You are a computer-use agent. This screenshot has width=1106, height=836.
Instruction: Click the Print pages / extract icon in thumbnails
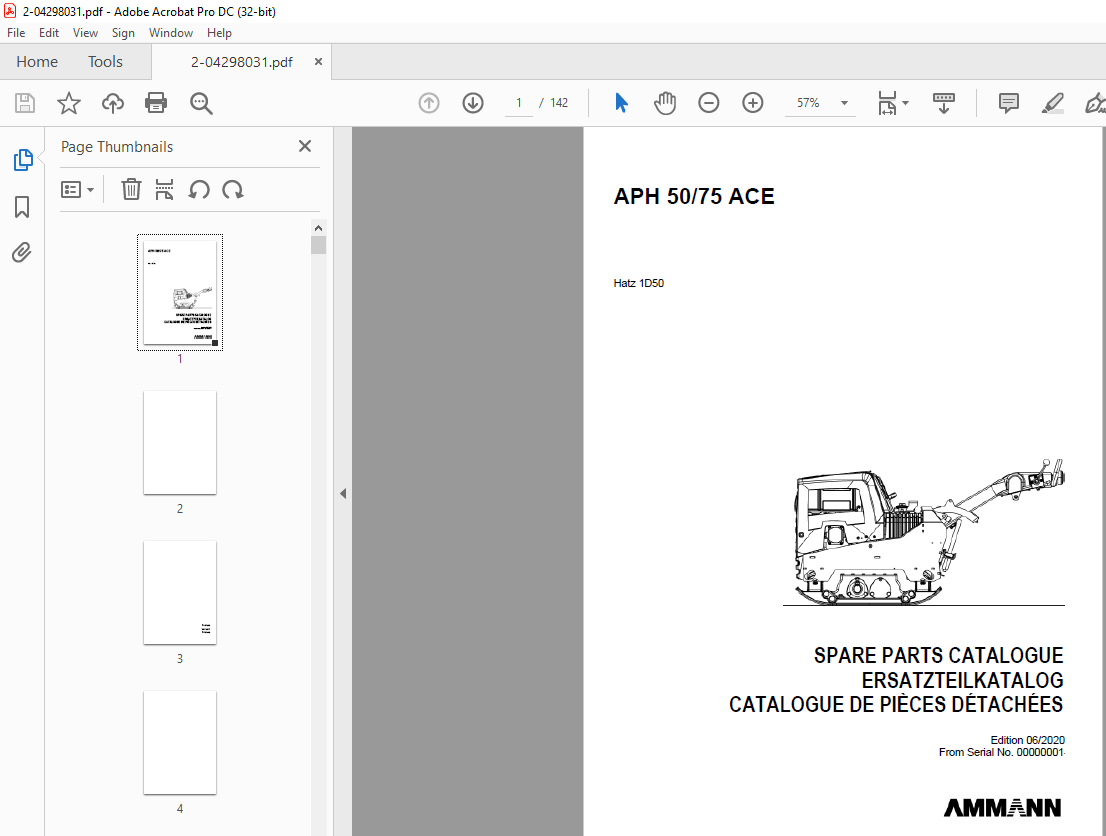pyautogui.click(x=164, y=190)
